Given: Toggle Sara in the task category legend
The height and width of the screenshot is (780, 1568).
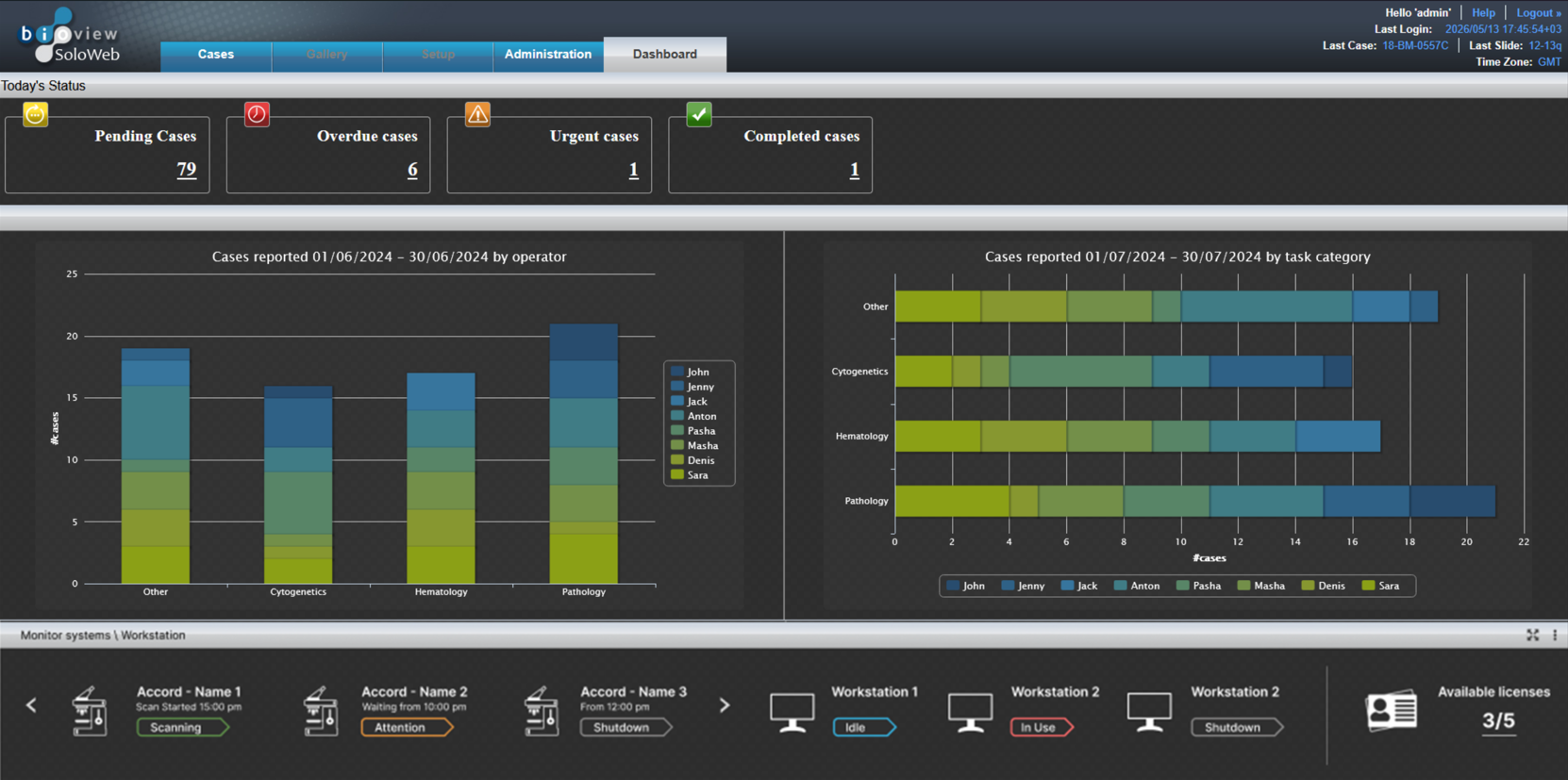Looking at the screenshot, I should pos(1381,586).
